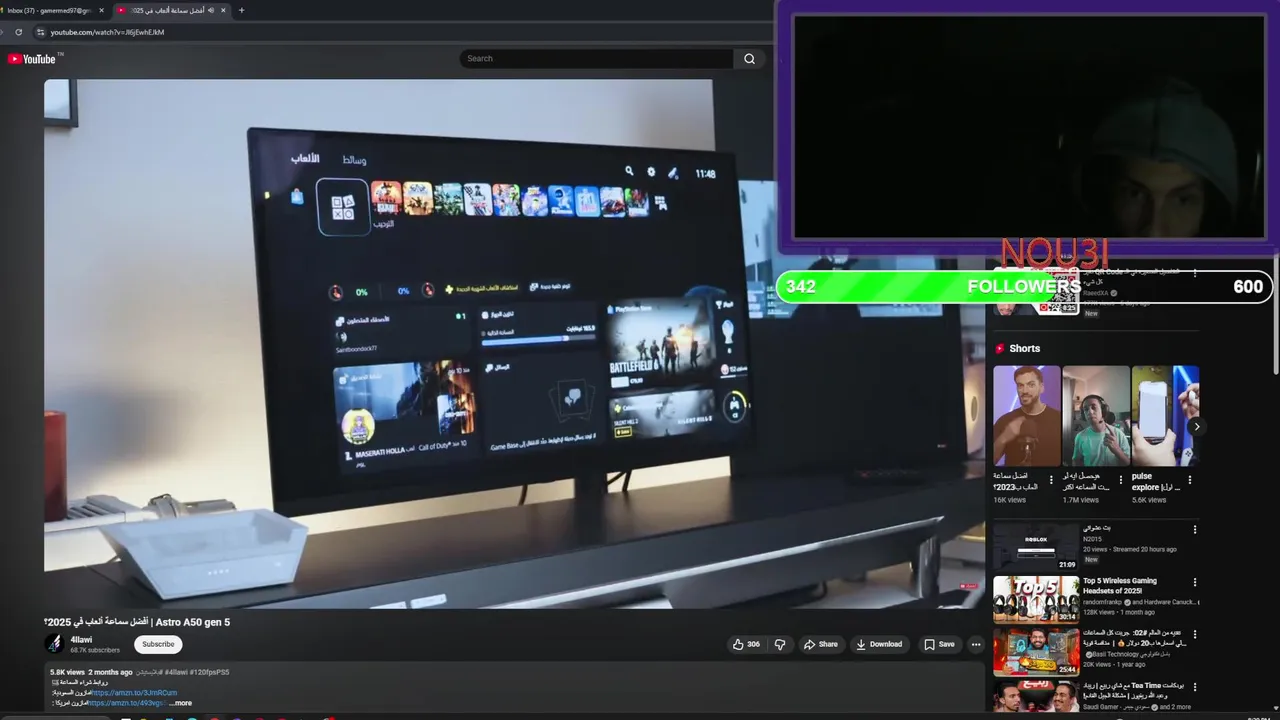Show next Shorts with arrow button
Screen dimensions: 1280x720
pyautogui.click(x=1196, y=427)
